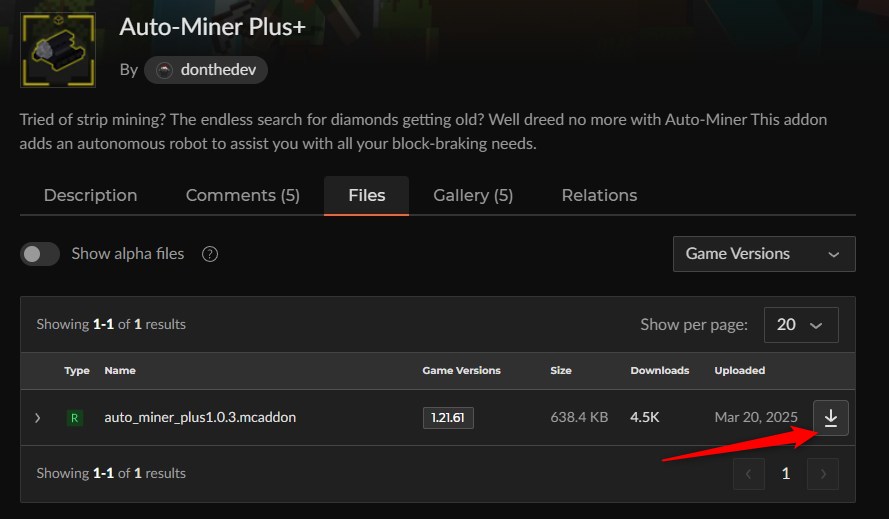
Task: Click the 4.5K downloads value
Action: (645, 417)
